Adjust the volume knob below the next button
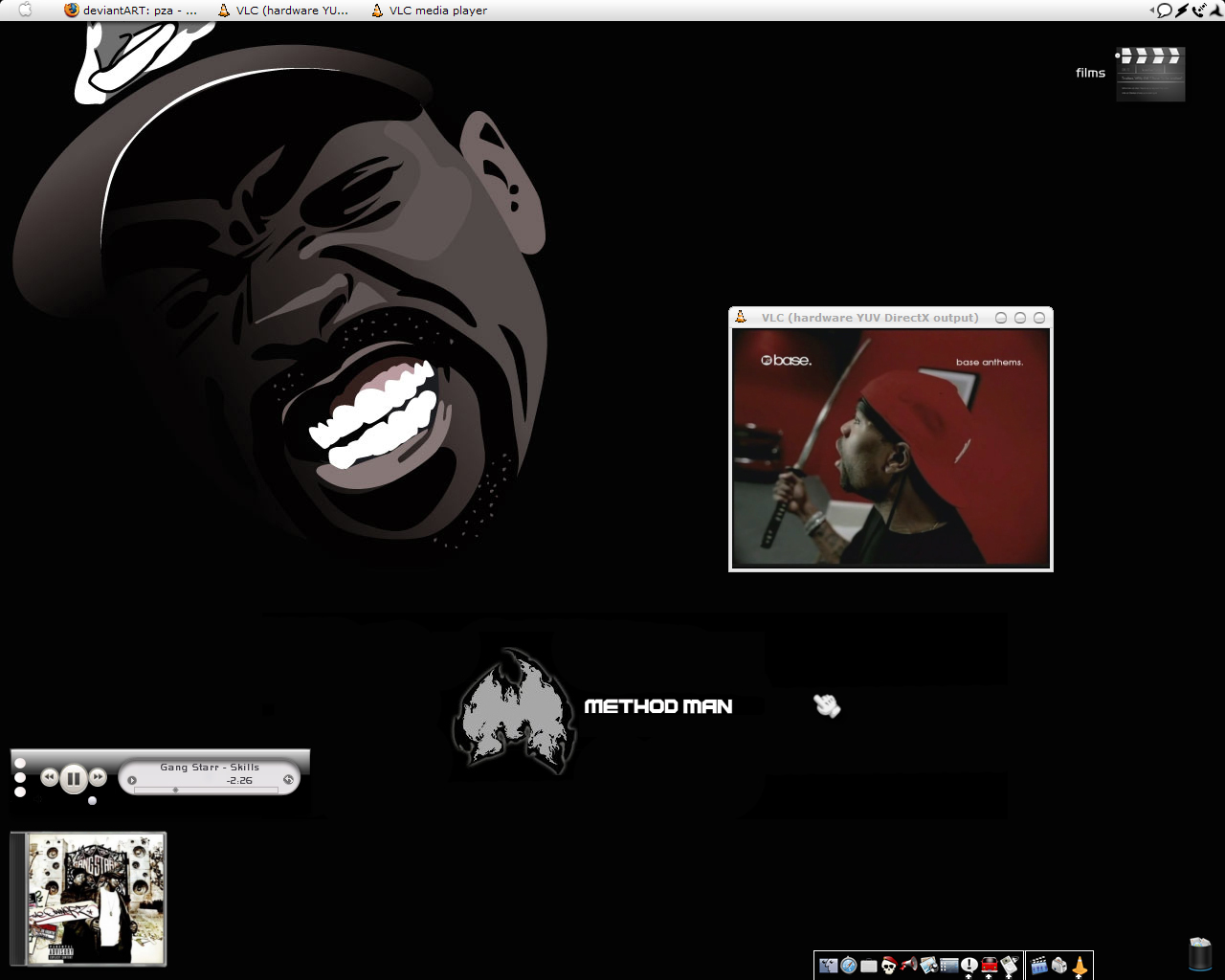 (92, 800)
